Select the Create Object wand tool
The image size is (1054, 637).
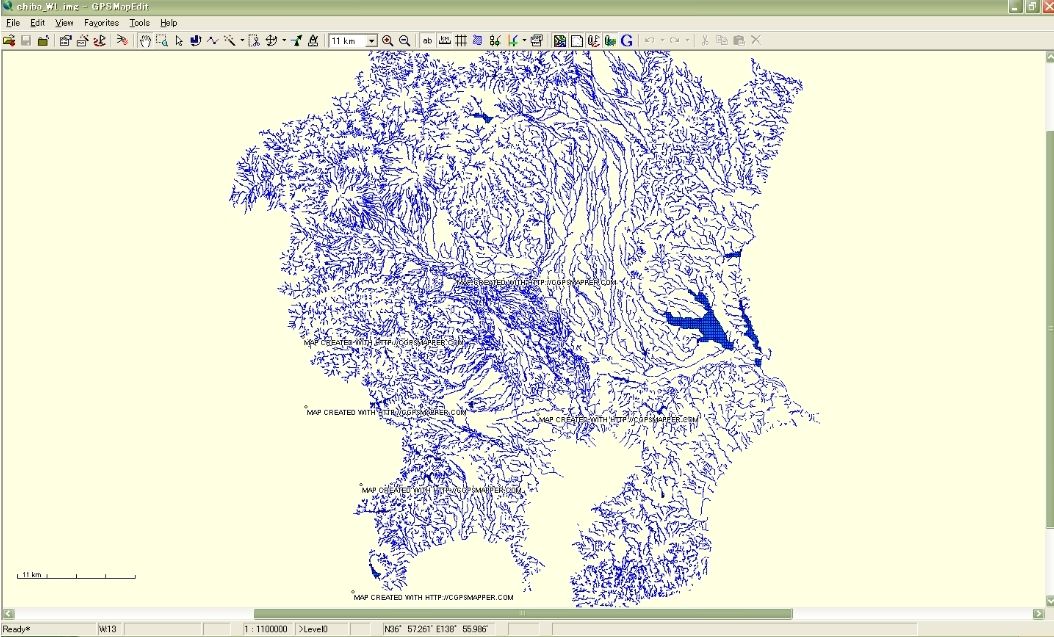230,40
